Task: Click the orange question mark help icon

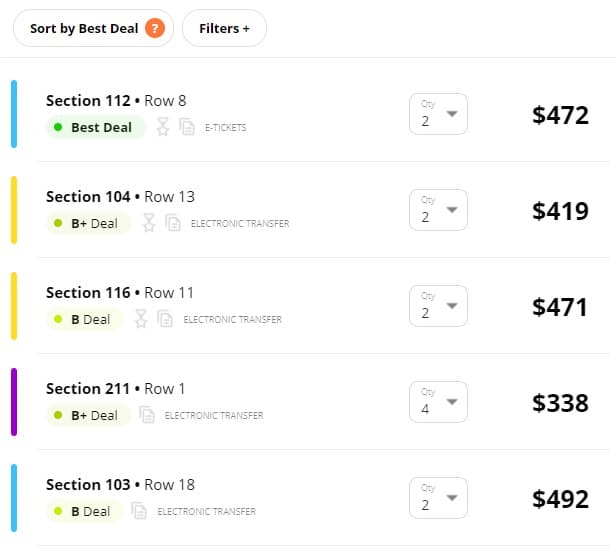Action: 154,28
